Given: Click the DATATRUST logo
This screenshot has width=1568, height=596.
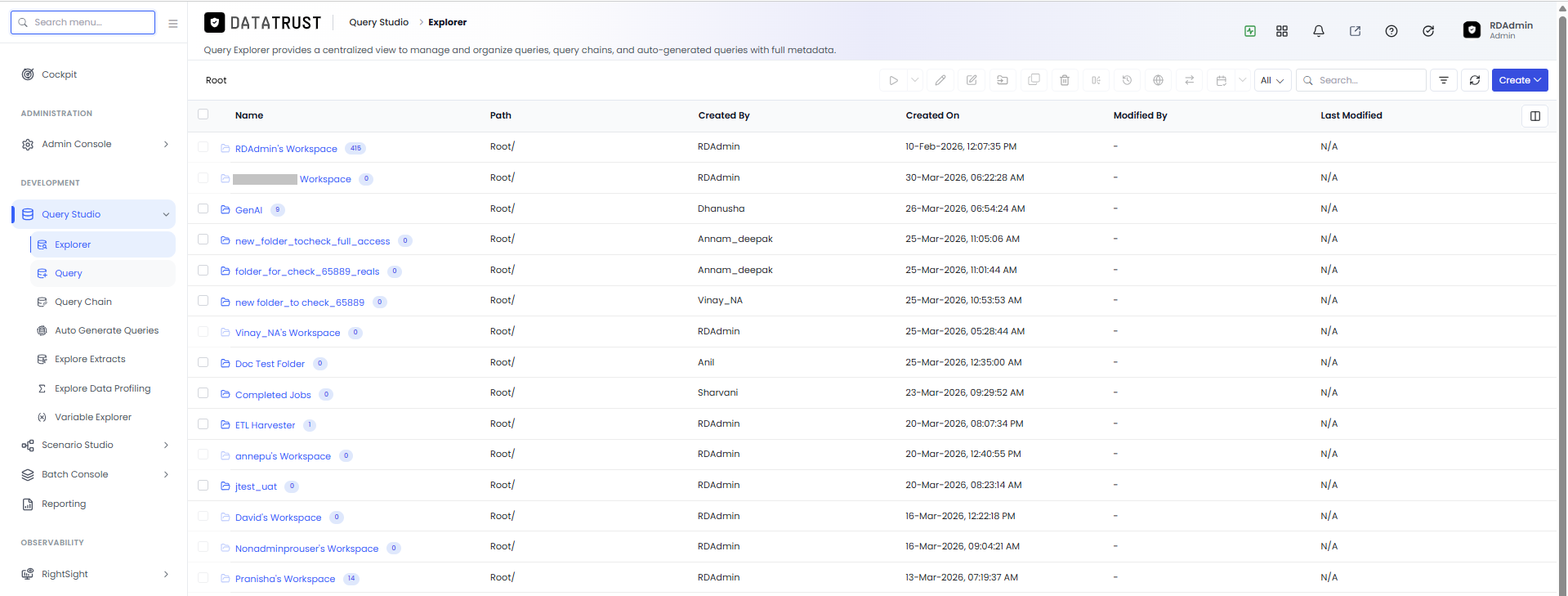Looking at the screenshot, I should (262, 23).
